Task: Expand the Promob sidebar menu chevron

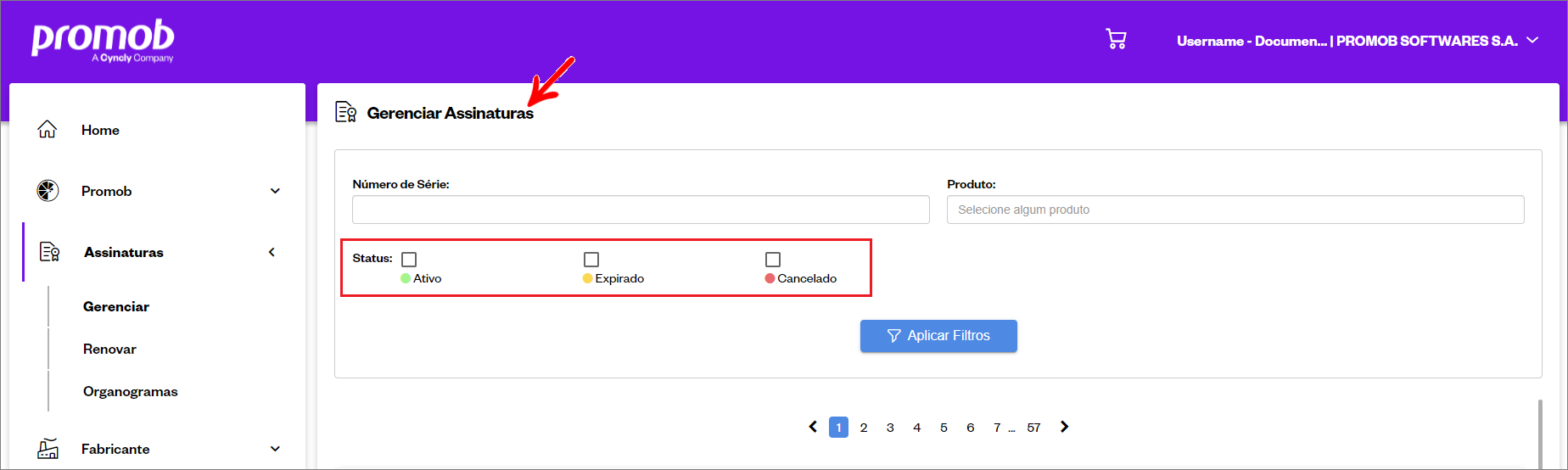Action: [275, 191]
